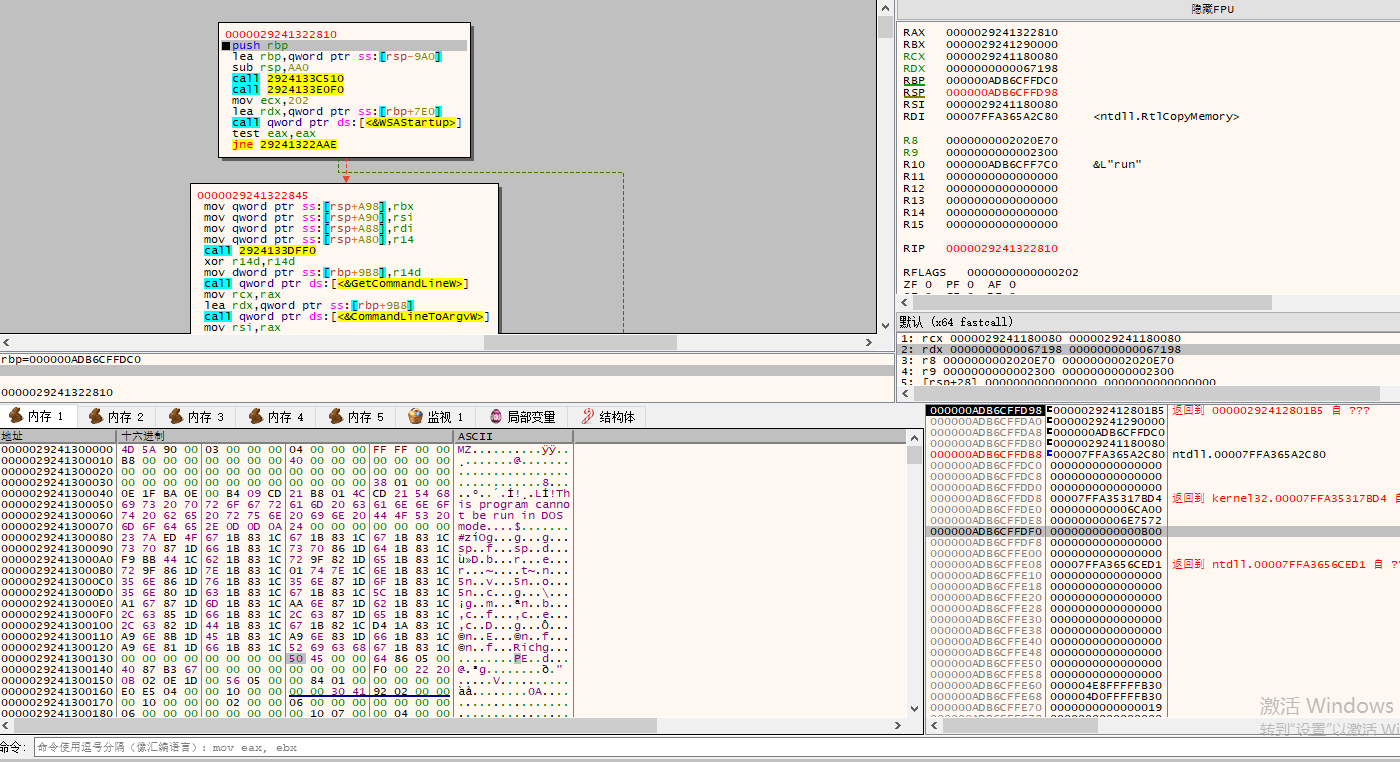The width and height of the screenshot is (1400, 762).
Task: Select the call CommandLineToArgvW instruction
Action: pyautogui.click(x=346, y=316)
